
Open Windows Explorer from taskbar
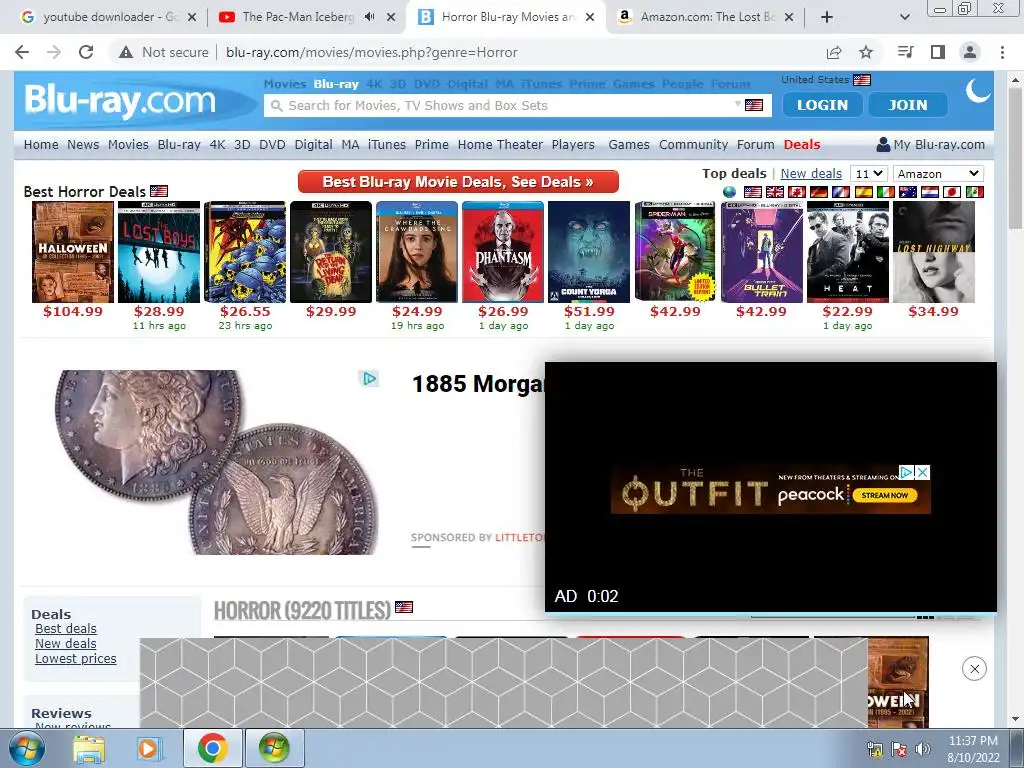click(x=88, y=748)
